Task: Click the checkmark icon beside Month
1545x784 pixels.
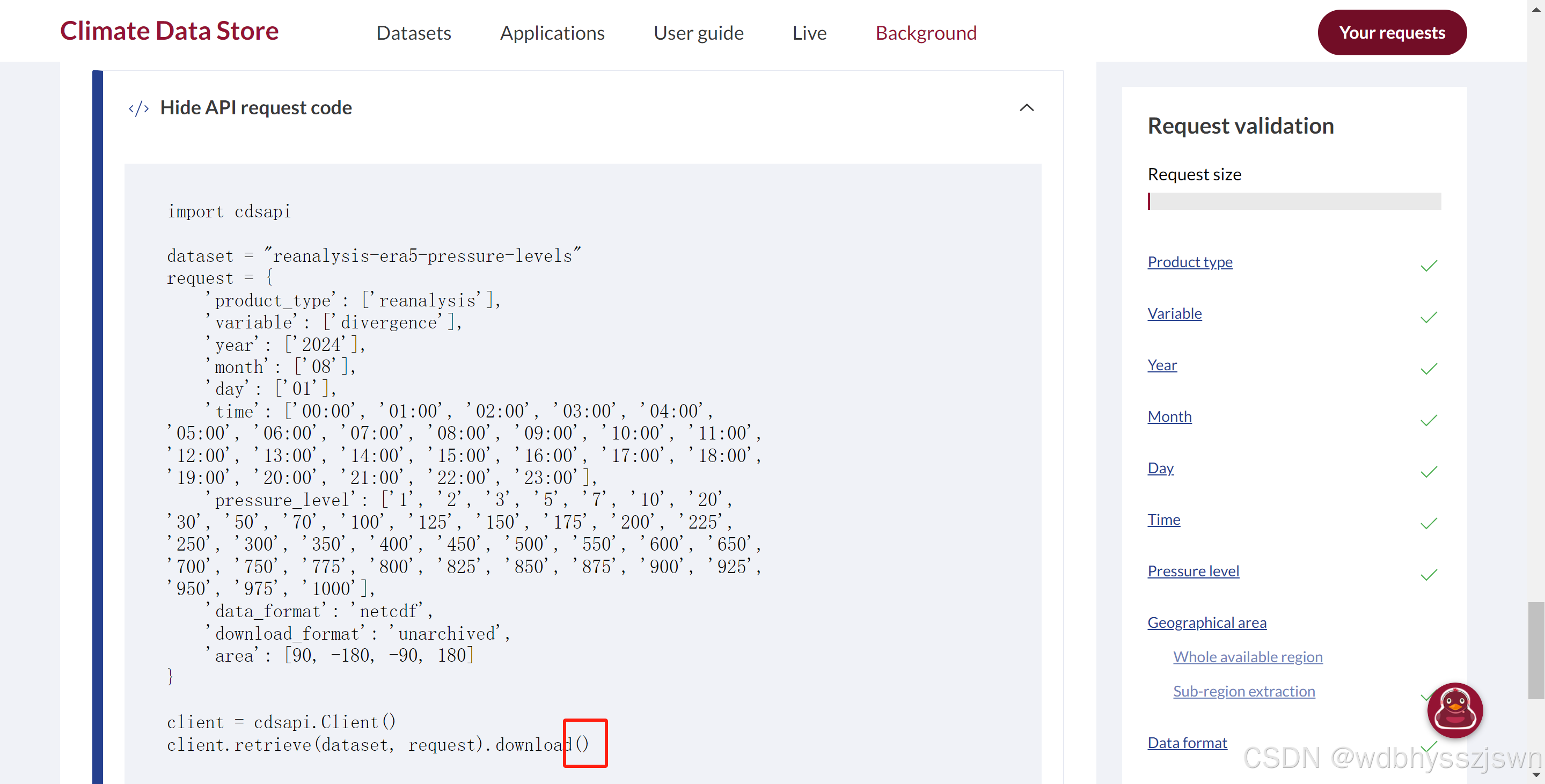Action: pos(1429,420)
